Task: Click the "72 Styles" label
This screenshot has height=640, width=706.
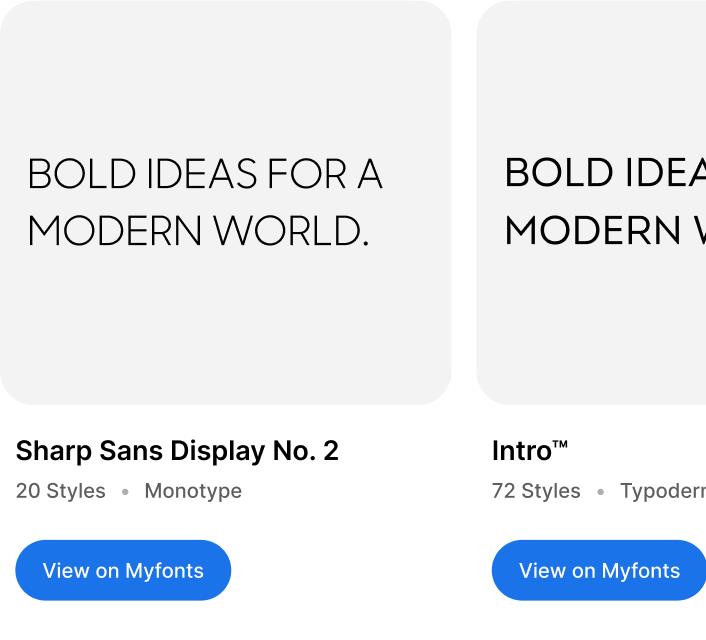Action: click(536, 491)
